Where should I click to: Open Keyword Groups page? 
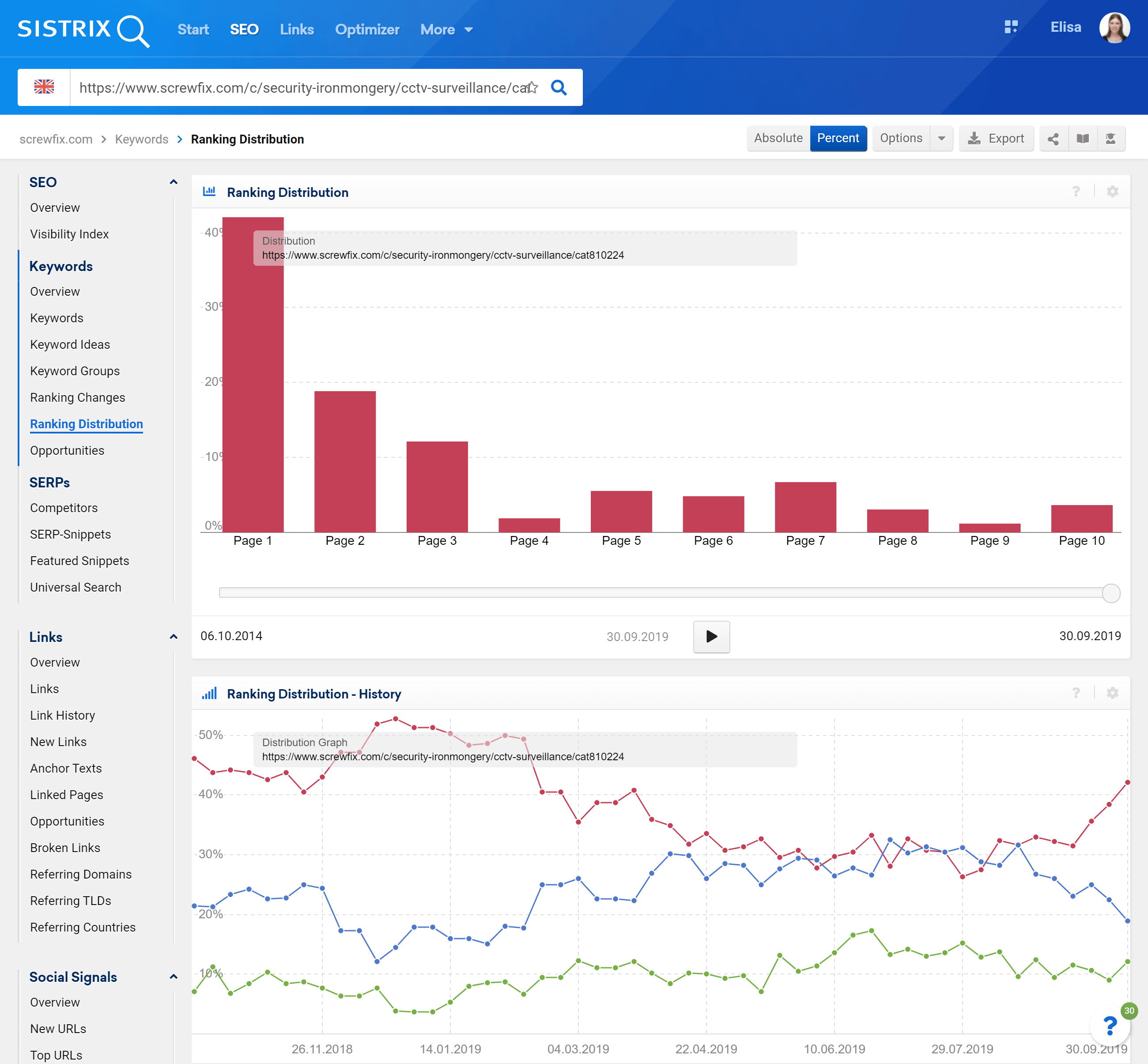[x=75, y=371]
